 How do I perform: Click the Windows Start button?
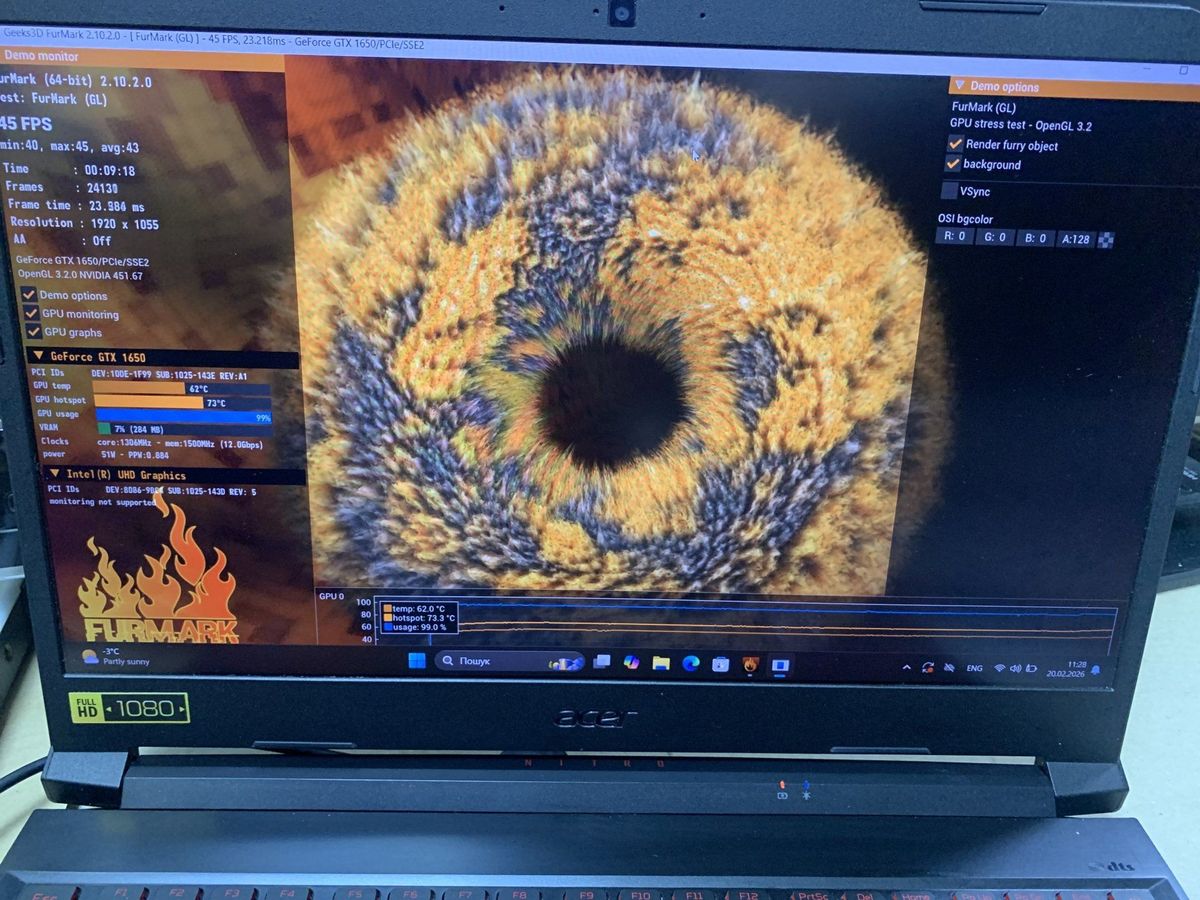(417, 660)
